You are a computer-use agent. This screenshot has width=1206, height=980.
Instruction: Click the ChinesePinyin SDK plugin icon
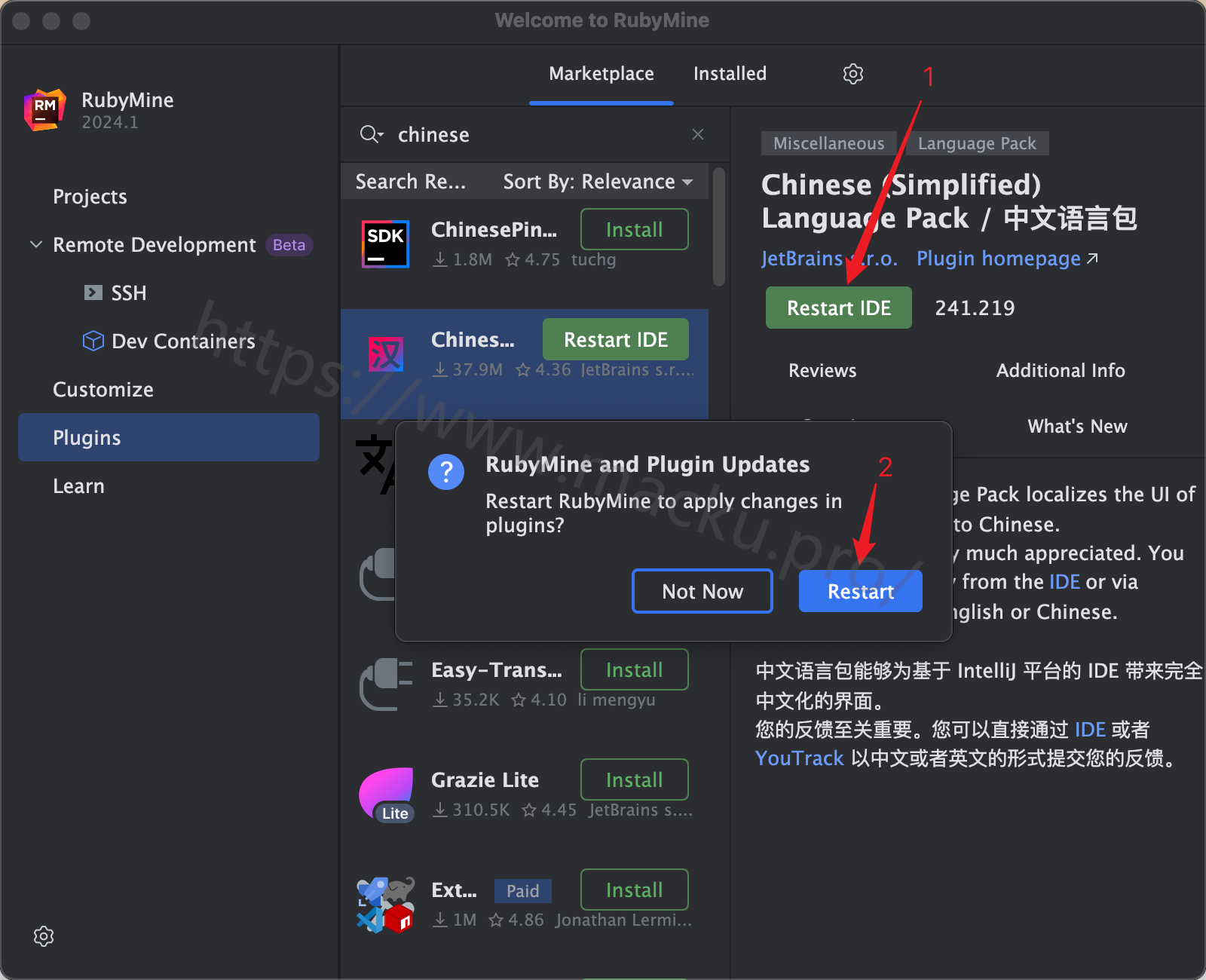[385, 244]
